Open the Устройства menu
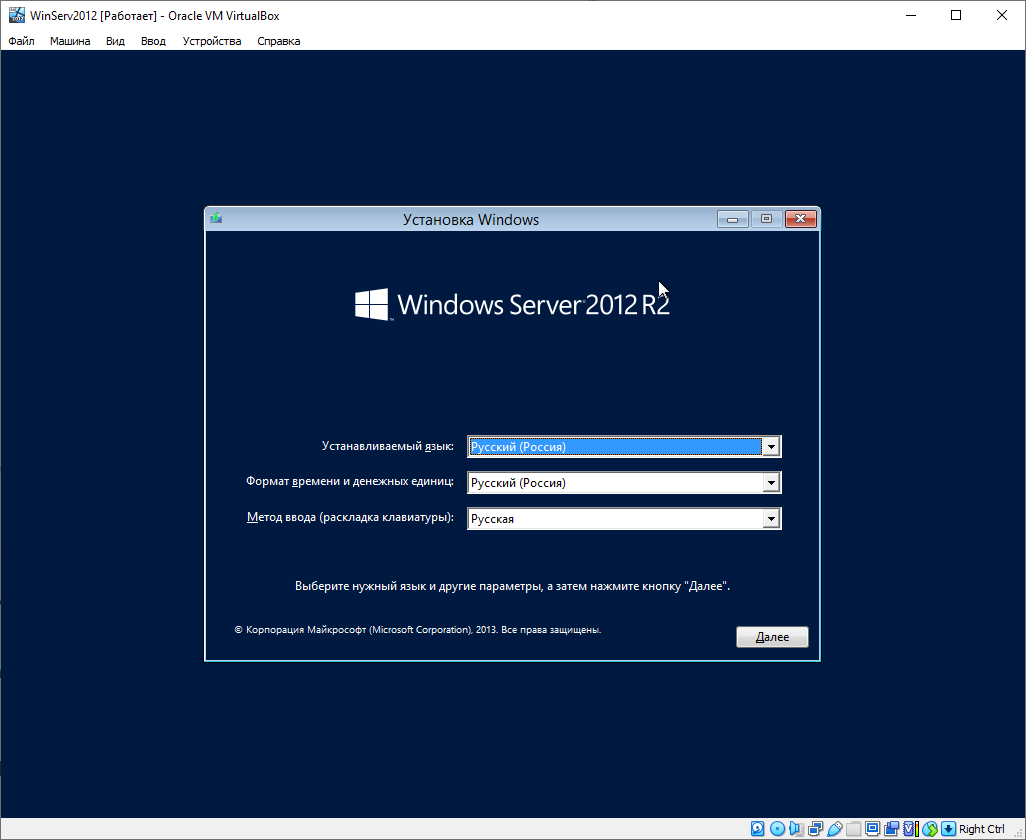Screen dimensions: 1026x840 (212, 41)
